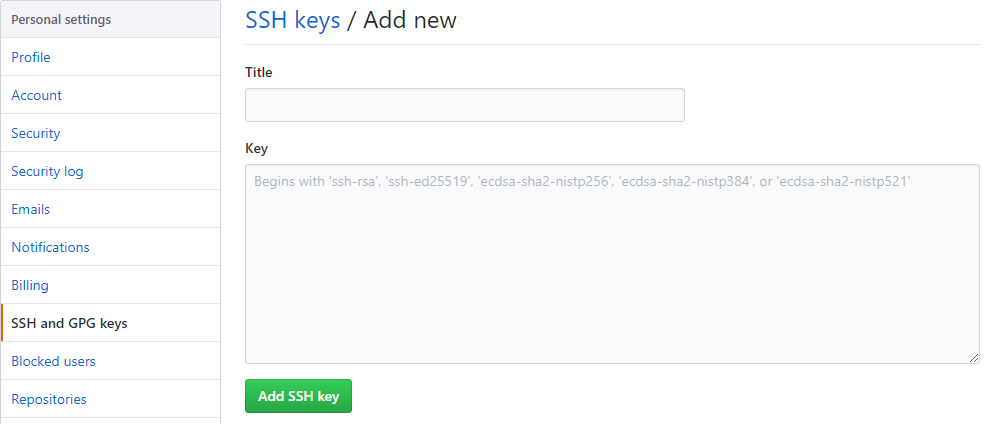Navigate to Notifications settings
The image size is (986, 424).
pos(50,247)
